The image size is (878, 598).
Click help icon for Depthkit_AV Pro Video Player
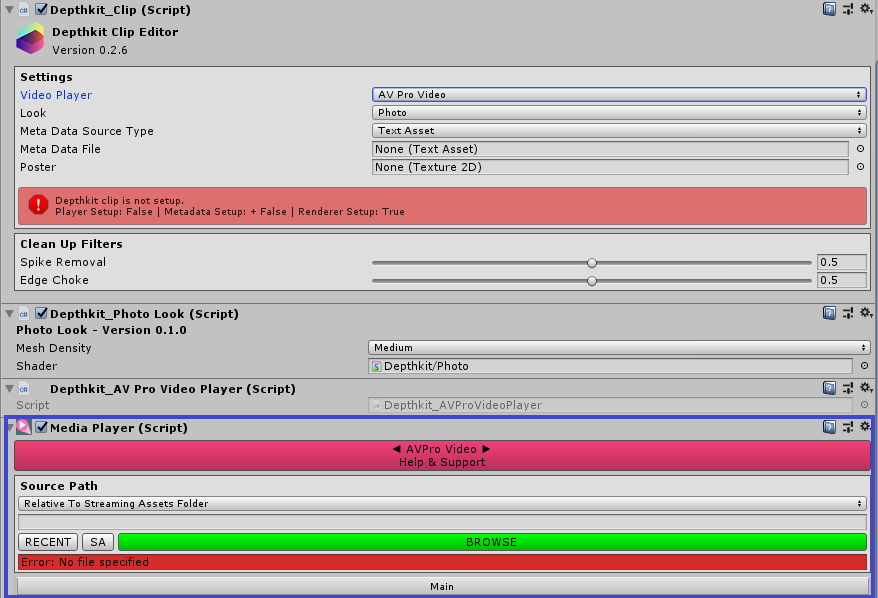click(829, 388)
